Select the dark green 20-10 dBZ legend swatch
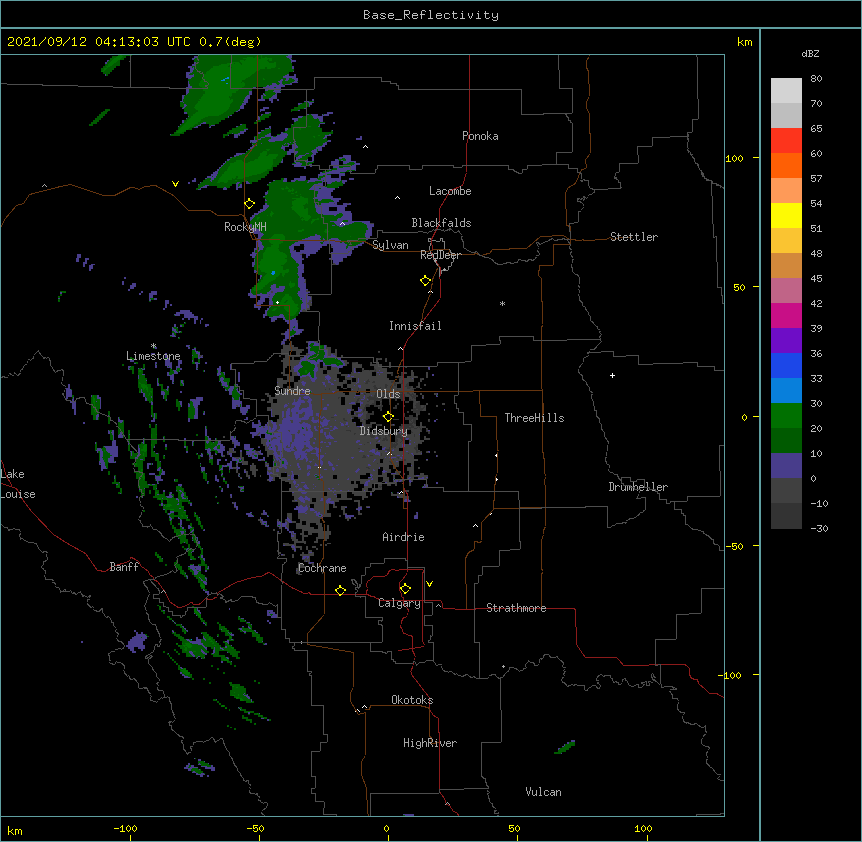Image resolution: width=862 pixels, height=842 pixels. coord(786,441)
